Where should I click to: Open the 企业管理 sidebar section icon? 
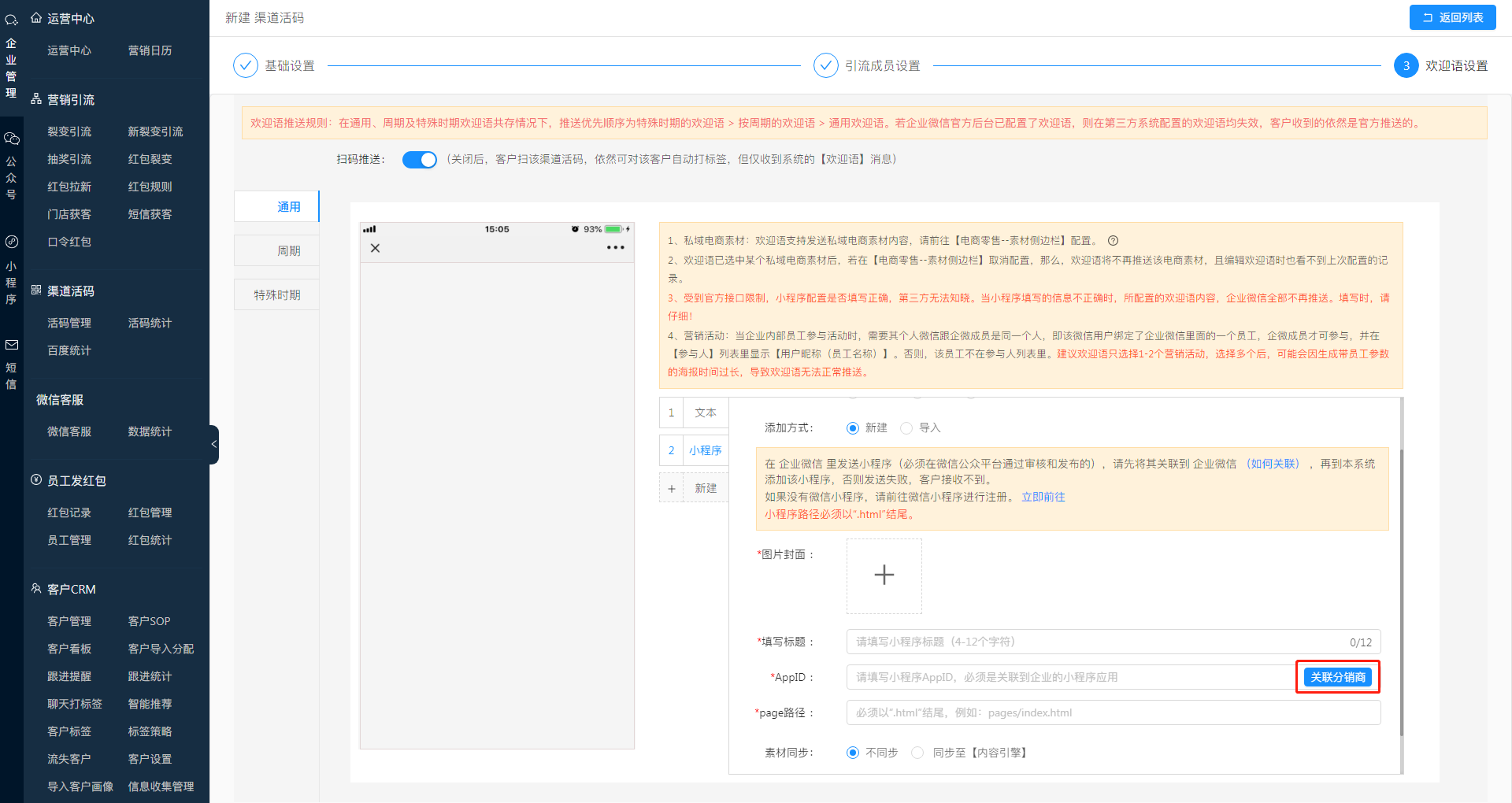[x=11, y=20]
